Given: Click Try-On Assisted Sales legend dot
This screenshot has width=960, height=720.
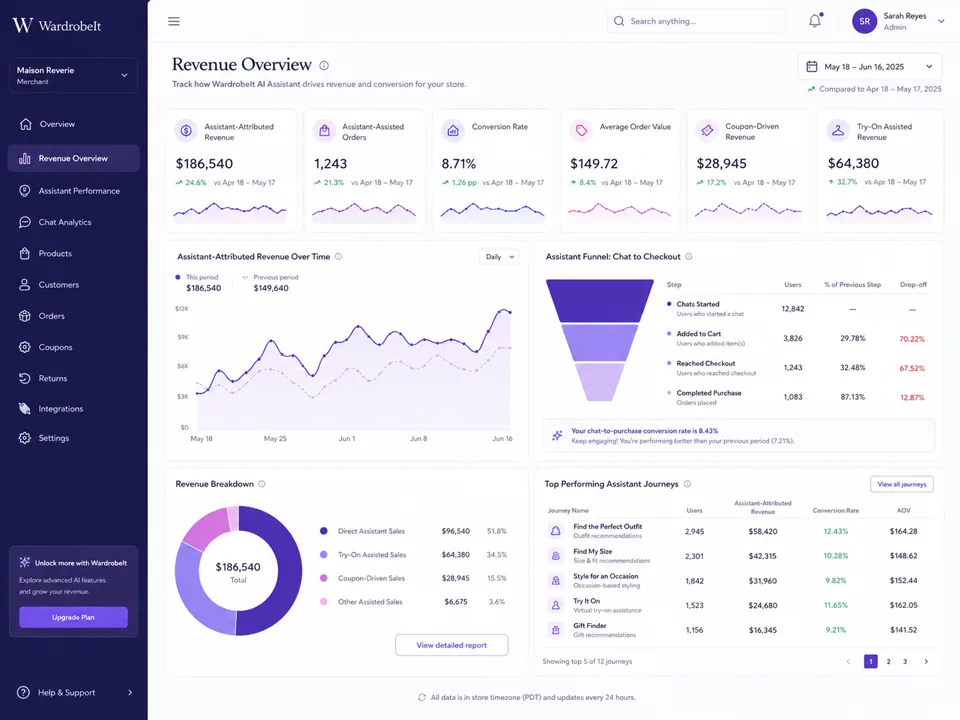Looking at the screenshot, I should 324,555.
